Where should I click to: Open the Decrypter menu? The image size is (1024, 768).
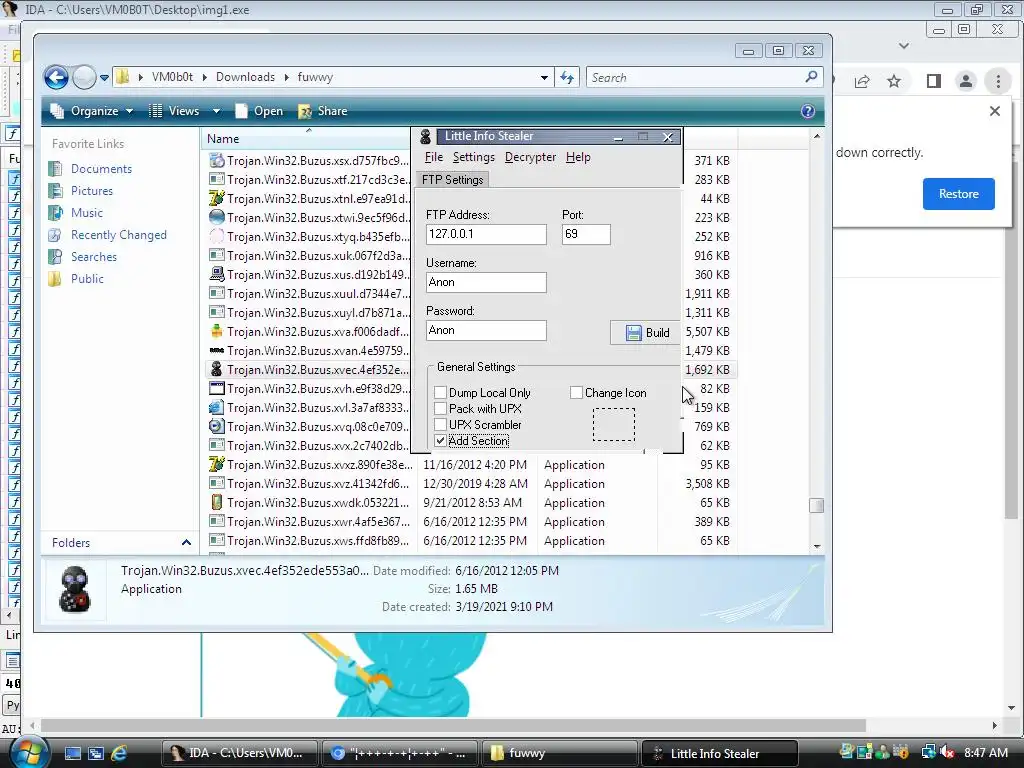[x=530, y=157]
